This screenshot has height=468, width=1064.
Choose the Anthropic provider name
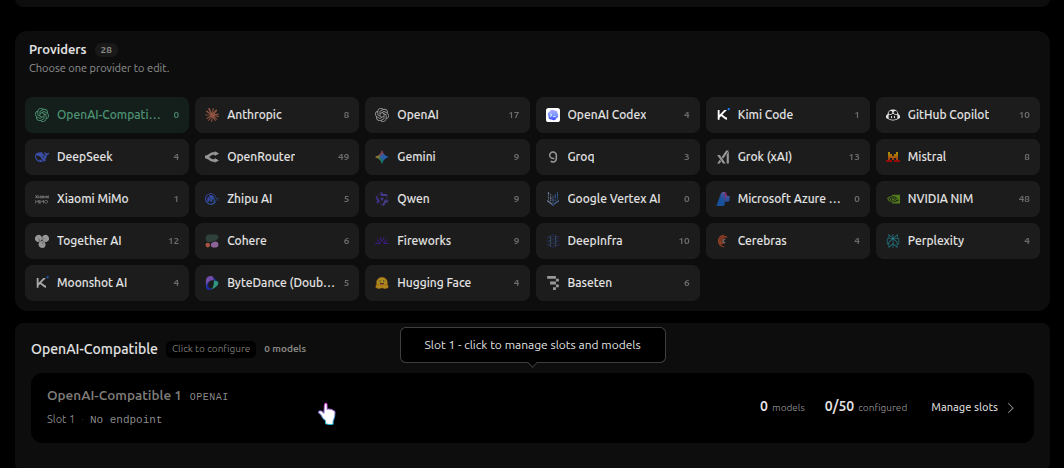coord(254,115)
